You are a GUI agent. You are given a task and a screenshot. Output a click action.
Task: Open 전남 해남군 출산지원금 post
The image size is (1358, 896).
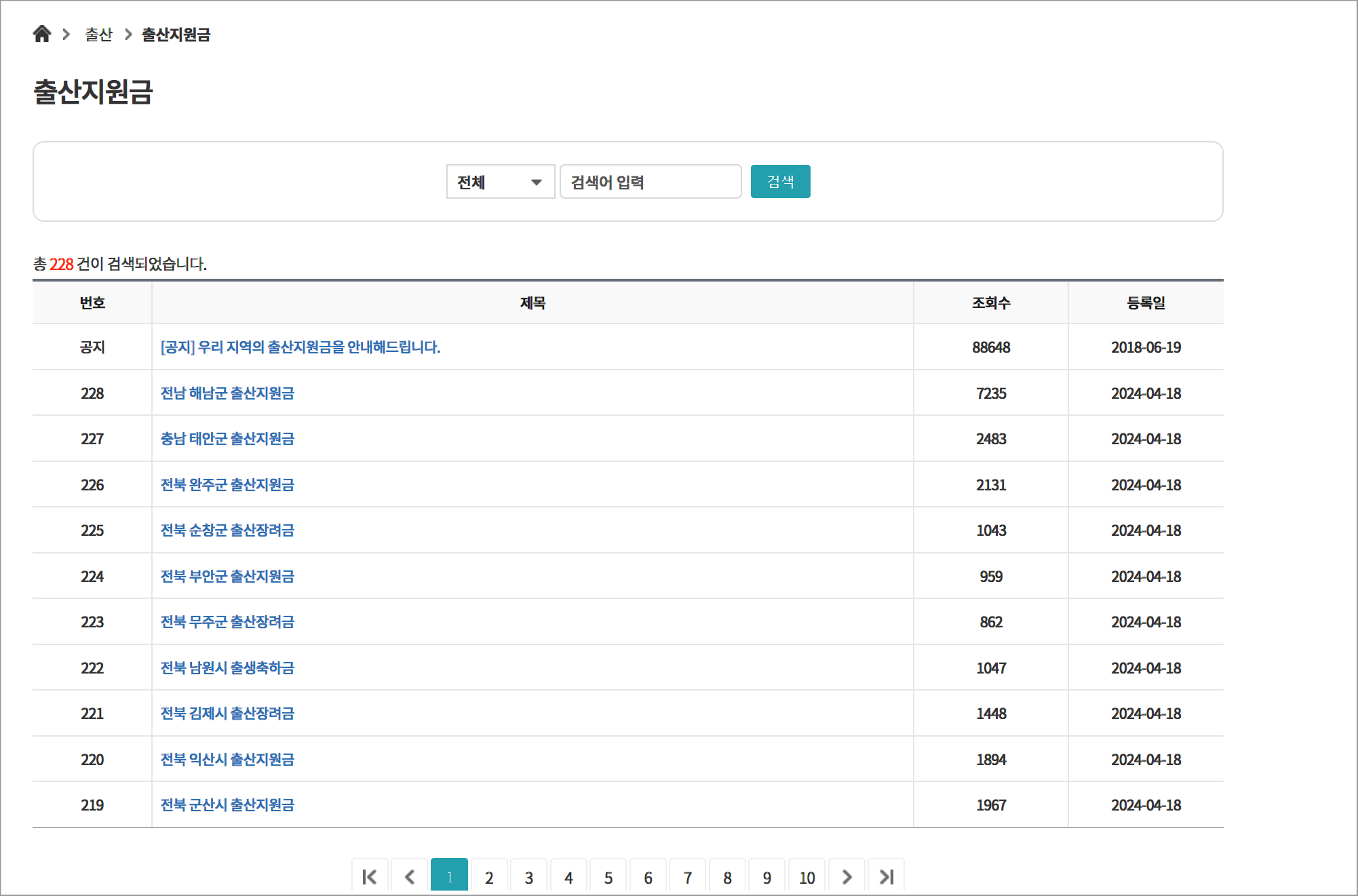227,393
